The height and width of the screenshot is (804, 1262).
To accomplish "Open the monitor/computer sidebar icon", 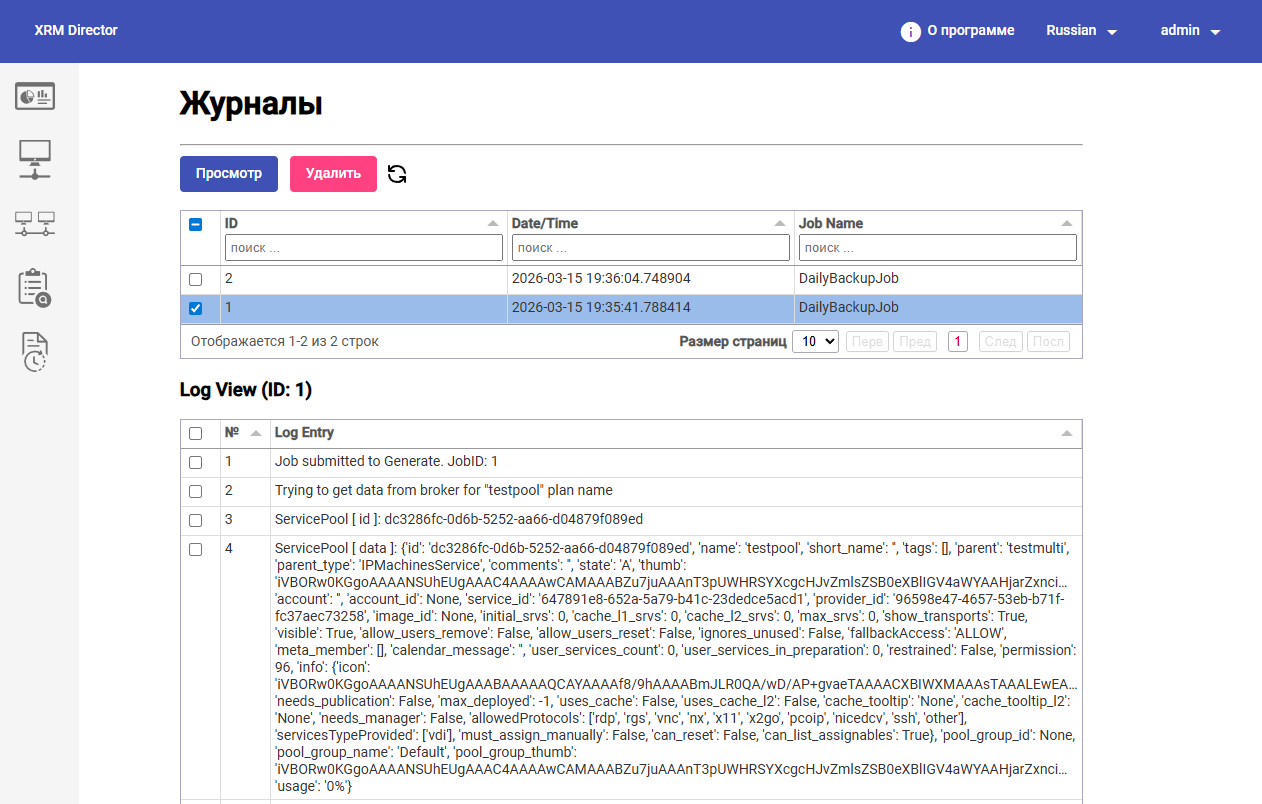I will (35, 160).
